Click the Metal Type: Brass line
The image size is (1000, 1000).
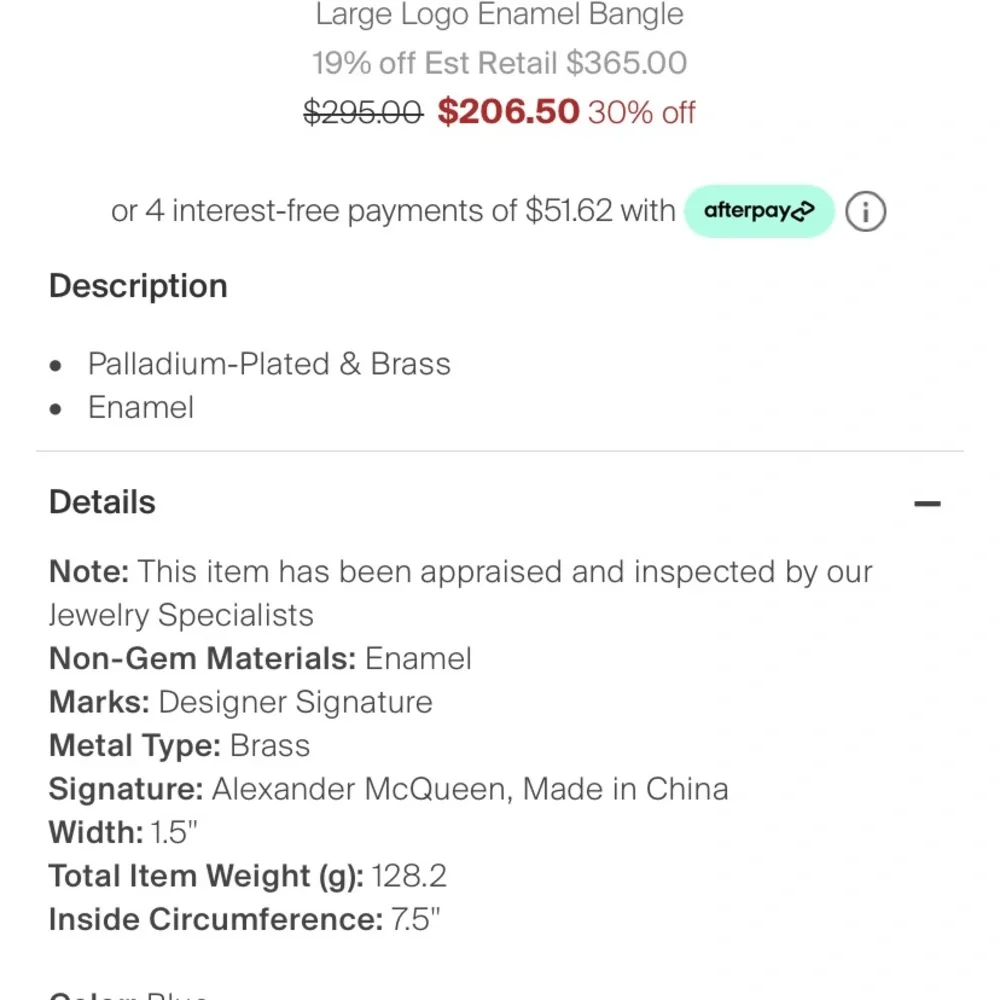click(x=180, y=746)
